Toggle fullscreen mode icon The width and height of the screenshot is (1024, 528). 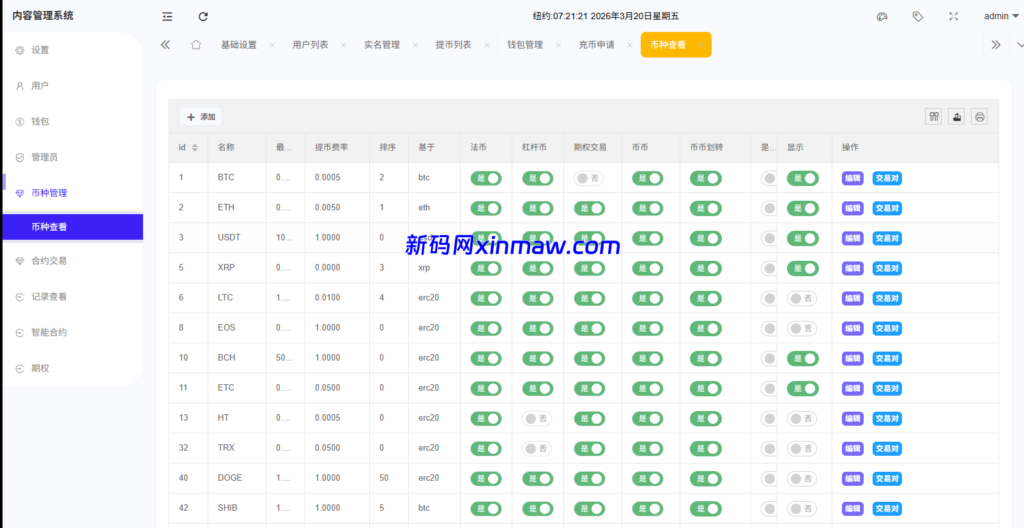953,17
